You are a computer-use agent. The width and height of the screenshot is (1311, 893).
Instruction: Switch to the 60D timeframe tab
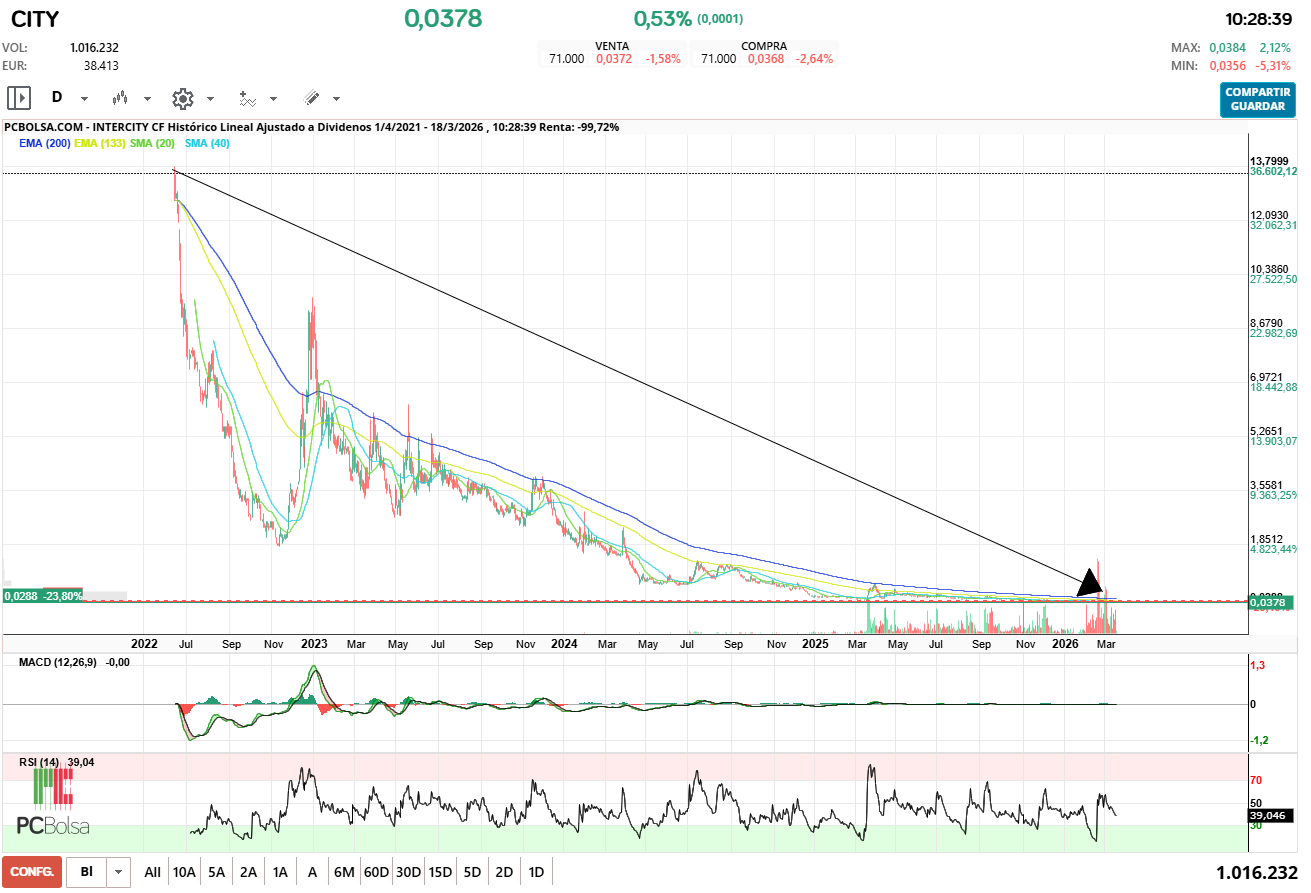(376, 871)
